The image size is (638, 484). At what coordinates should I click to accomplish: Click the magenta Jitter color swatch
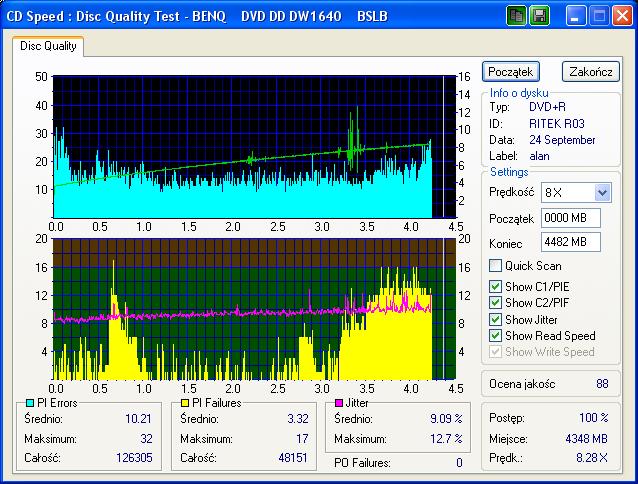pos(339,403)
